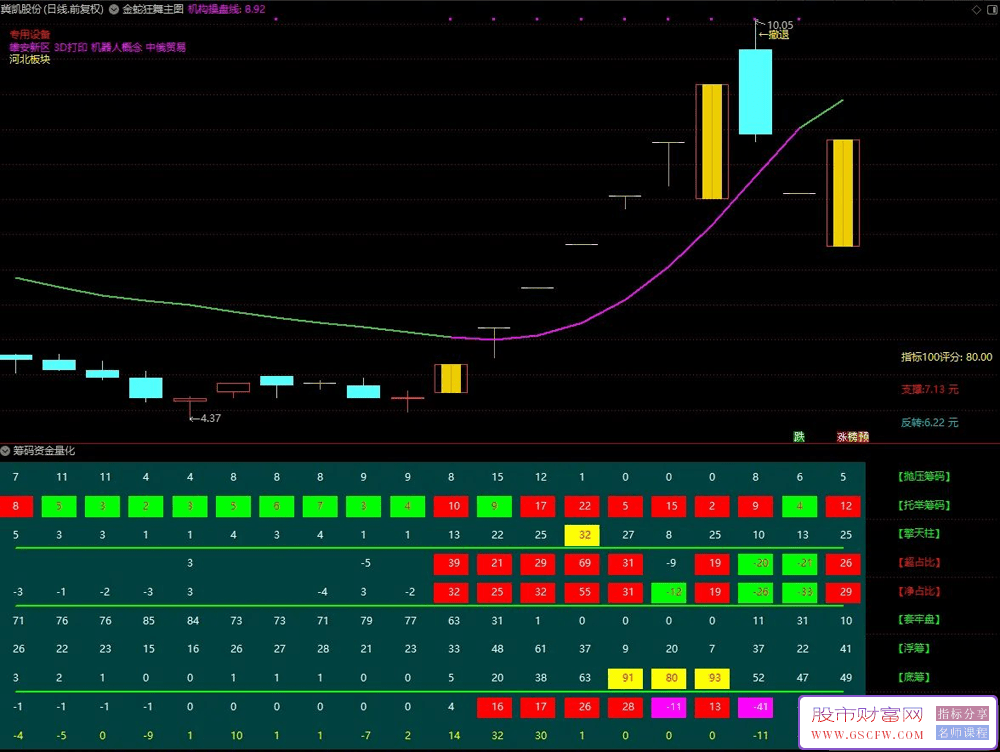The height and width of the screenshot is (752, 1000).
Task: Click the 10.05 high price label
Action: [x=779, y=26]
